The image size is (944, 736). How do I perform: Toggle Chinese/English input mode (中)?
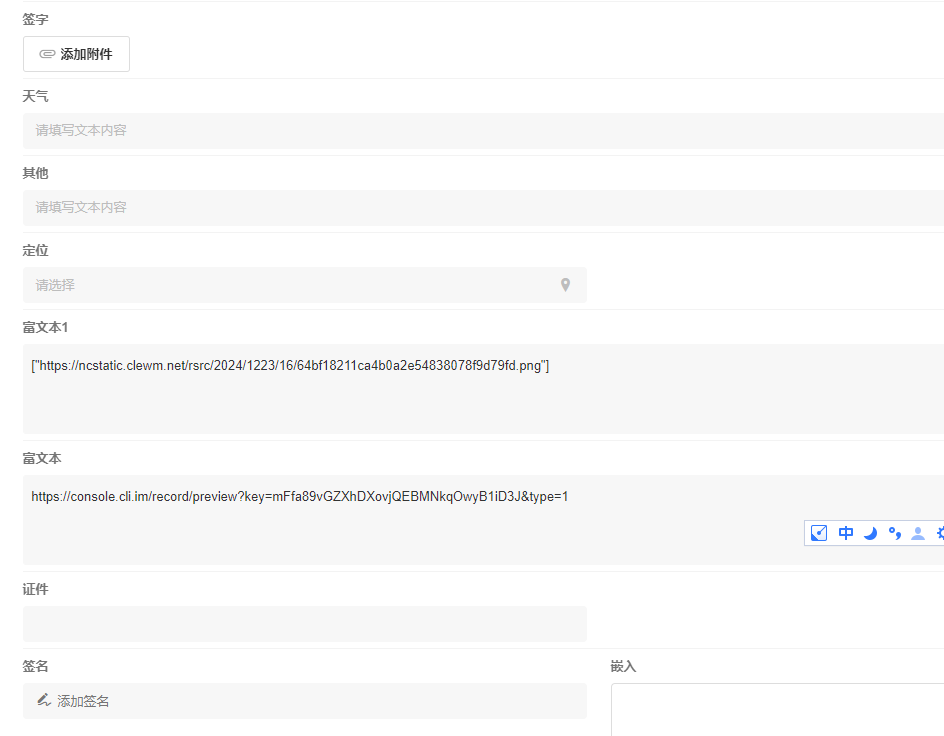tap(846, 533)
